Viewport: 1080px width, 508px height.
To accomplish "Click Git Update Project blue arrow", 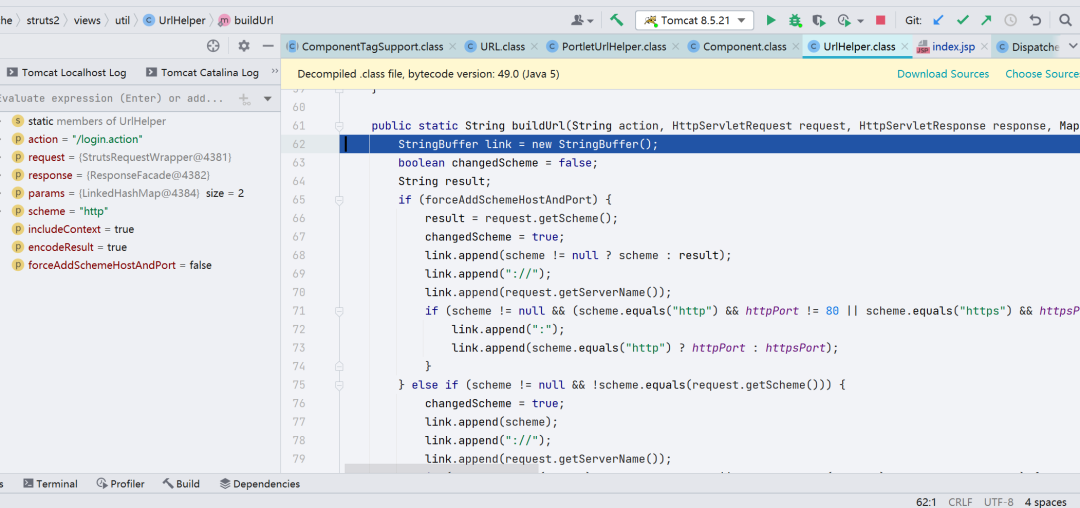I will point(938,20).
